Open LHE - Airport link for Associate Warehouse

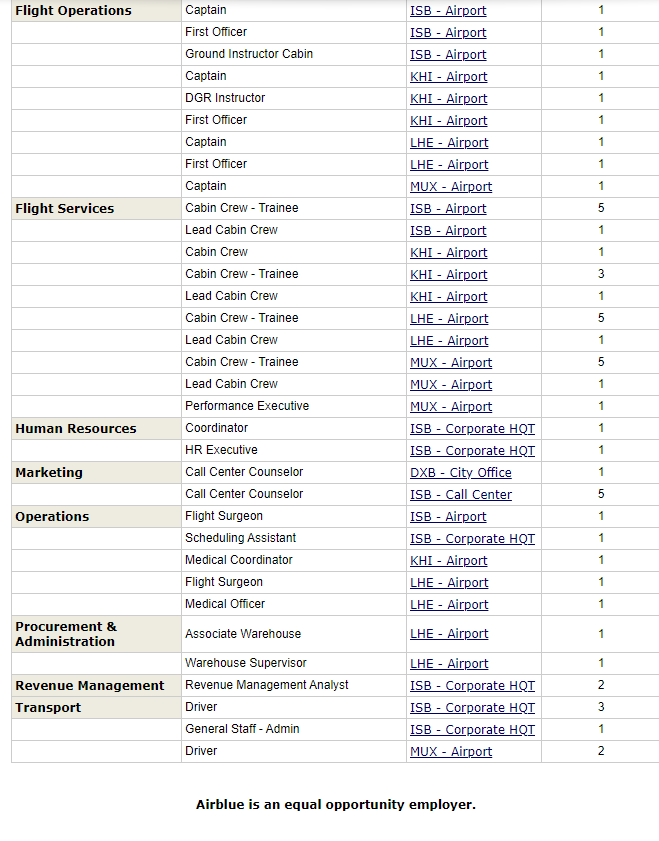tap(449, 633)
